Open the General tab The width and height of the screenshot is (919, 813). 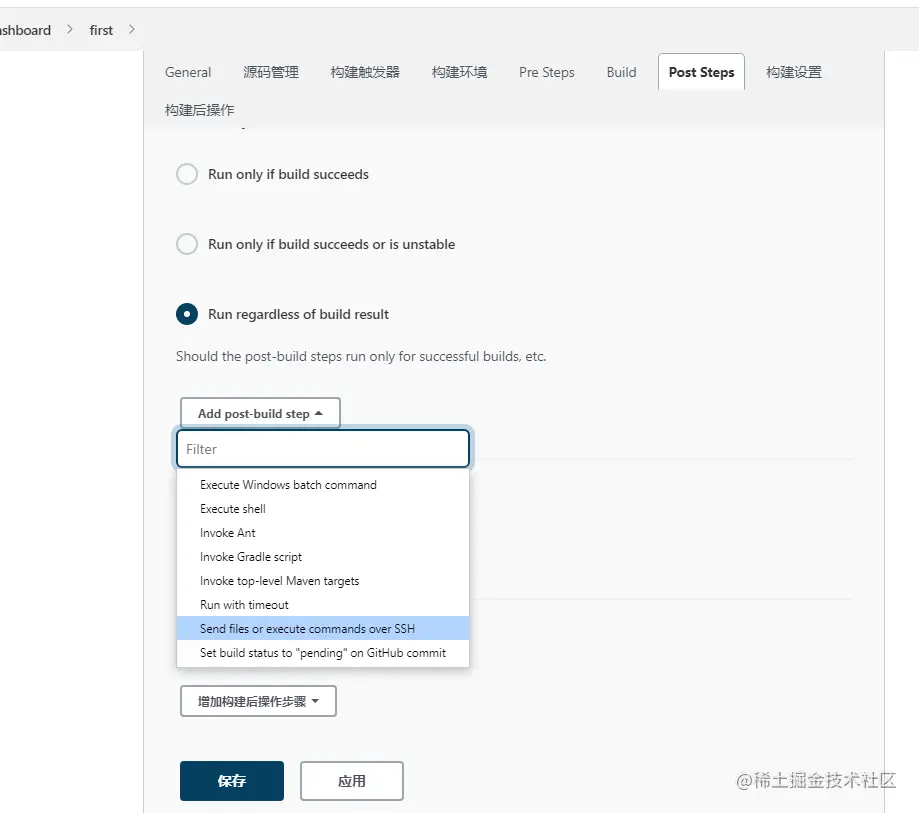click(x=188, y=72)
